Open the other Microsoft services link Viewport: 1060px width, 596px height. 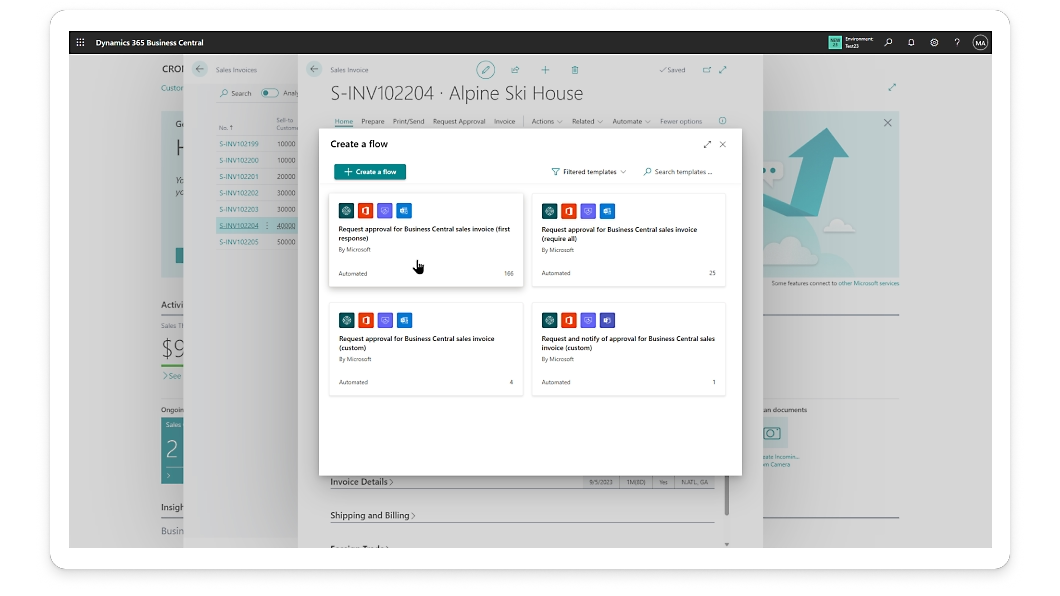(869, 283)
